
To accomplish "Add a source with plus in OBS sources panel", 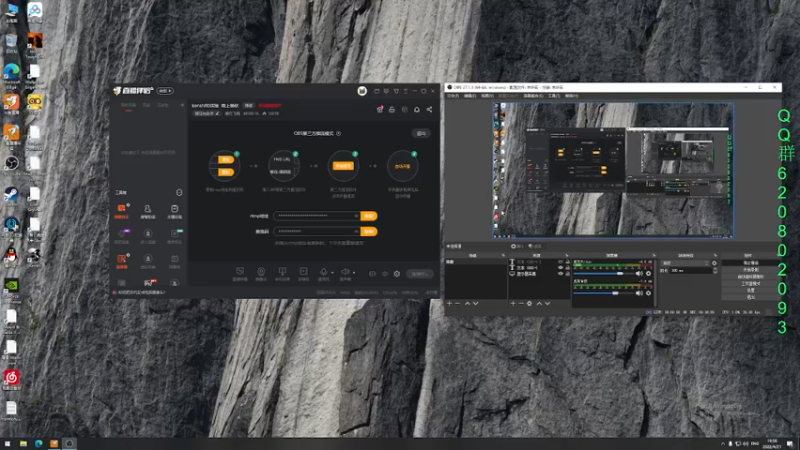I will (x=513, y=304).
